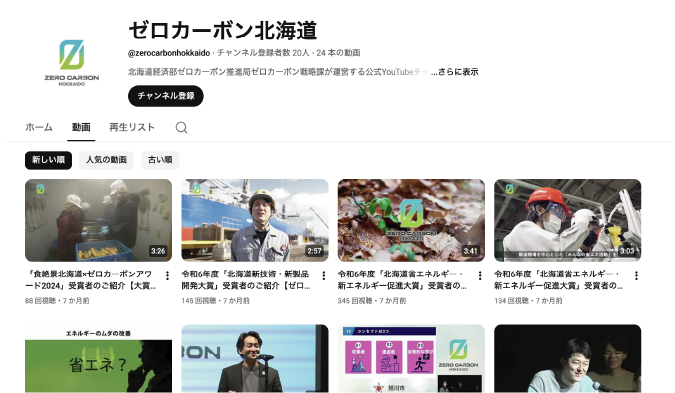The image size is (675, 393).
Task: Click the channel description text line
Action: click(x=279, y=72)
